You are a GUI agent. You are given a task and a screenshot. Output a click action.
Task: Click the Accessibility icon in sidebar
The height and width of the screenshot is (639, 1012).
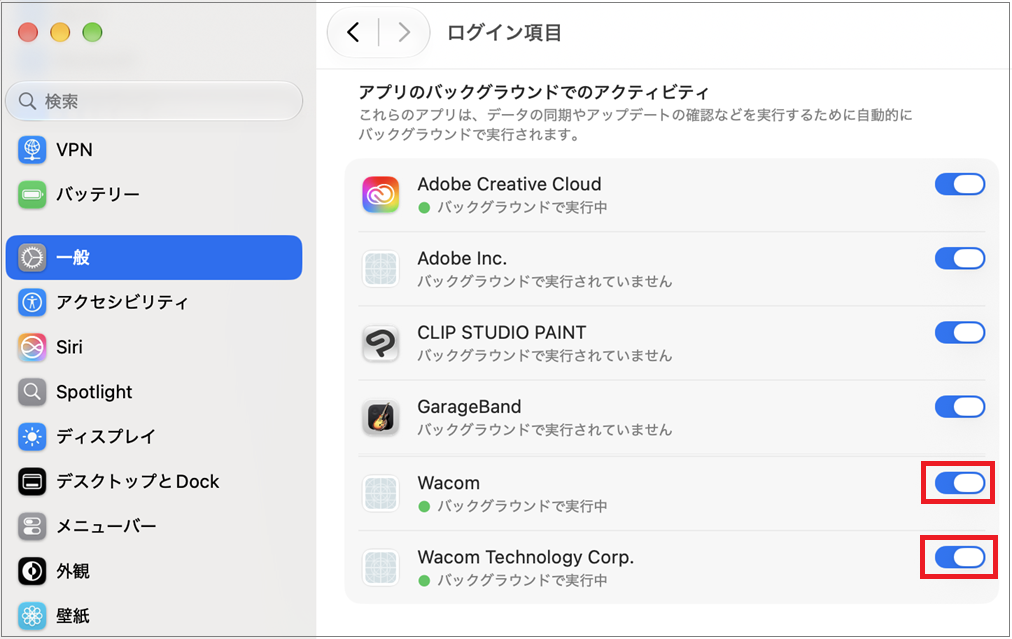coord(32,302)
